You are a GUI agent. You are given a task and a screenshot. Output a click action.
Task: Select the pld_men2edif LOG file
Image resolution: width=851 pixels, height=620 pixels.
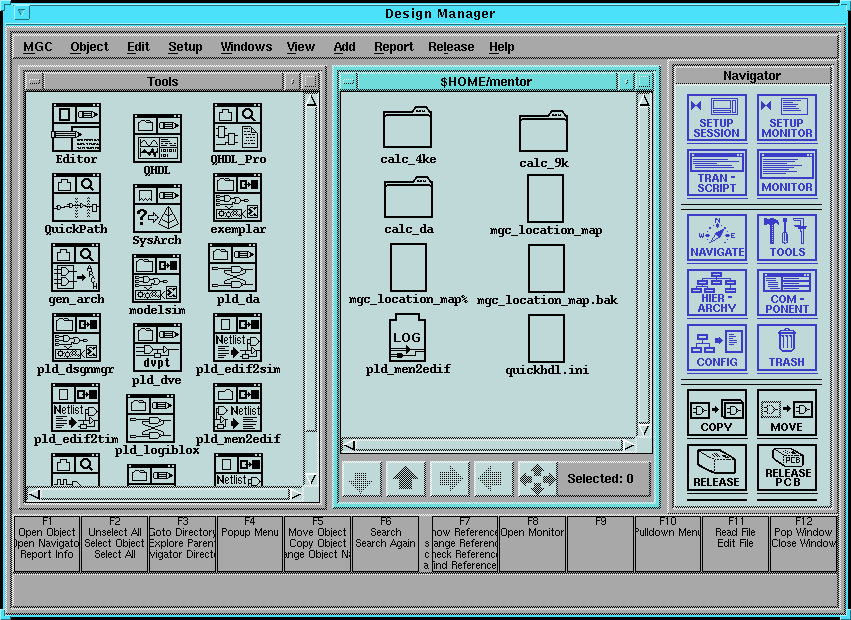pos(408,337)
